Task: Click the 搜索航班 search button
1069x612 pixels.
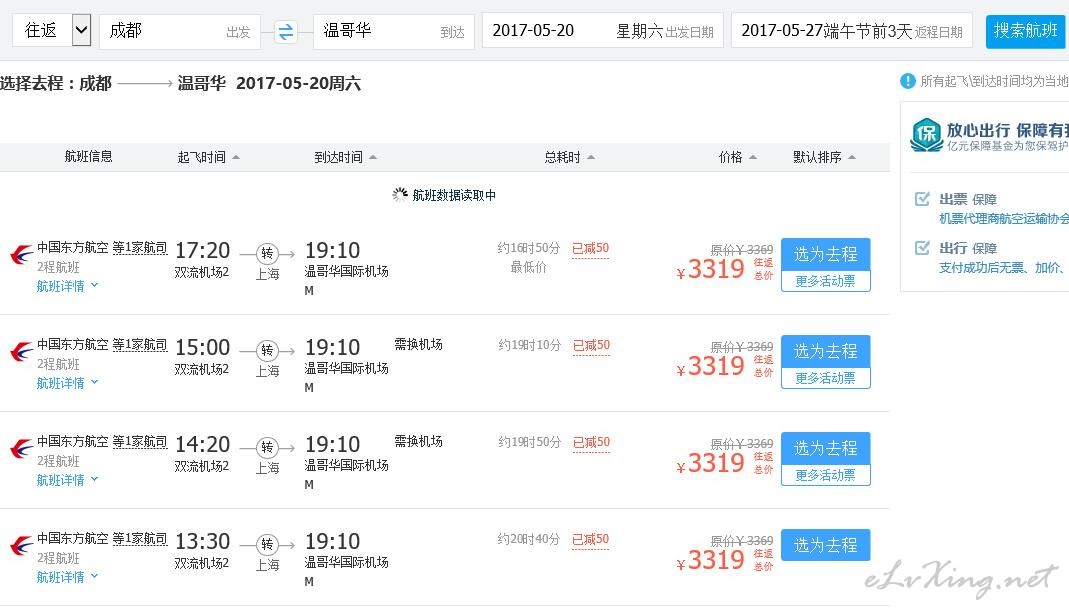Action: pyautogui.click(x=1025, y=31)
